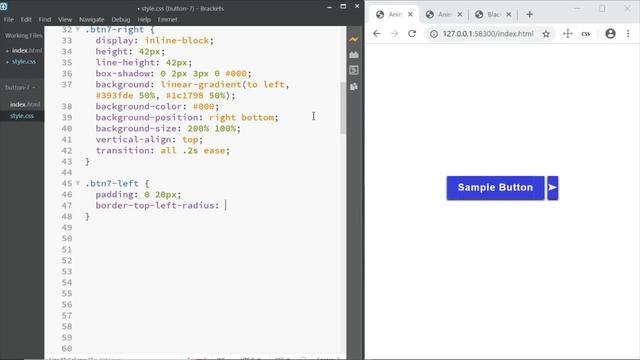This screenshot has width=640, height=360.
Task: Open the View menu in Brackets
Action: (x=65, y=20)
